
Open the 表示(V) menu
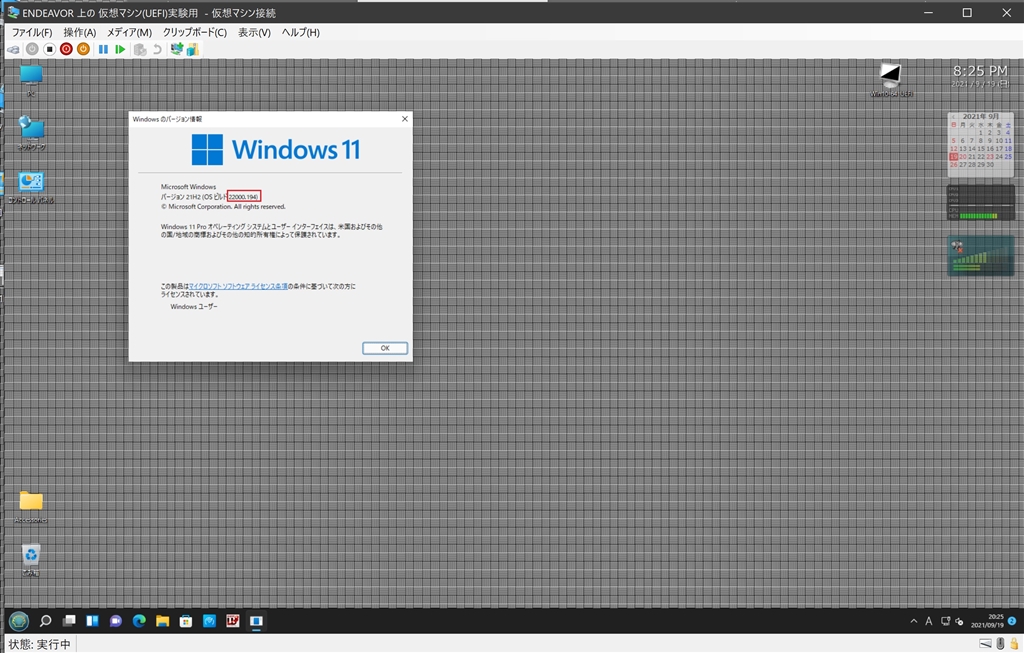pos(254,32)
